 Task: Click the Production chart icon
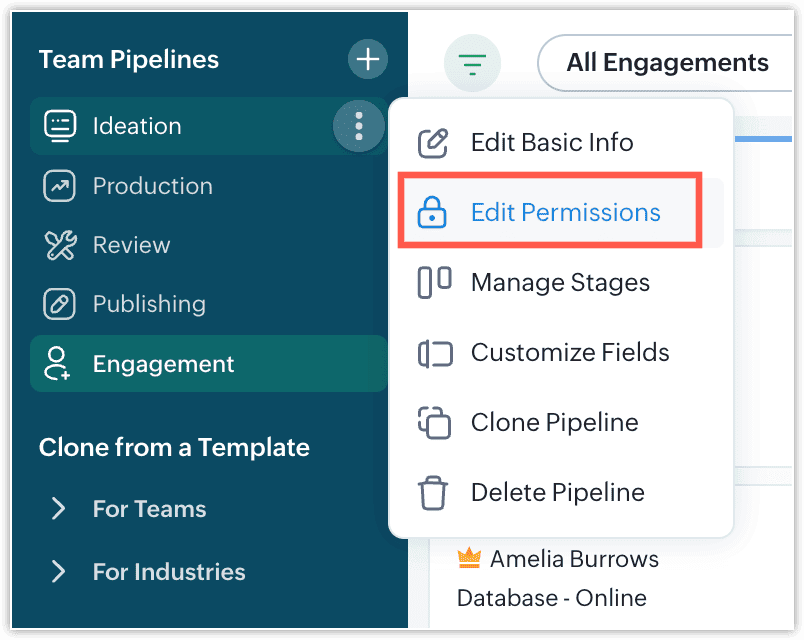[60, 186]
